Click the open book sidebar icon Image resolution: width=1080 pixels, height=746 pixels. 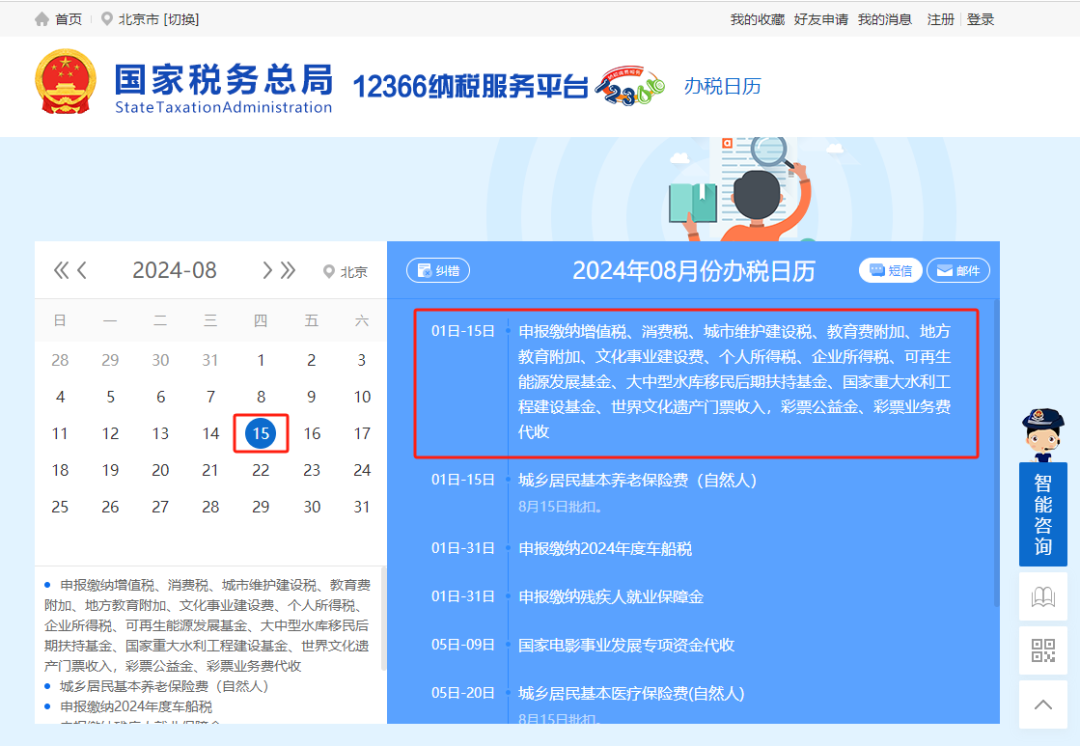click(1043, 597)
